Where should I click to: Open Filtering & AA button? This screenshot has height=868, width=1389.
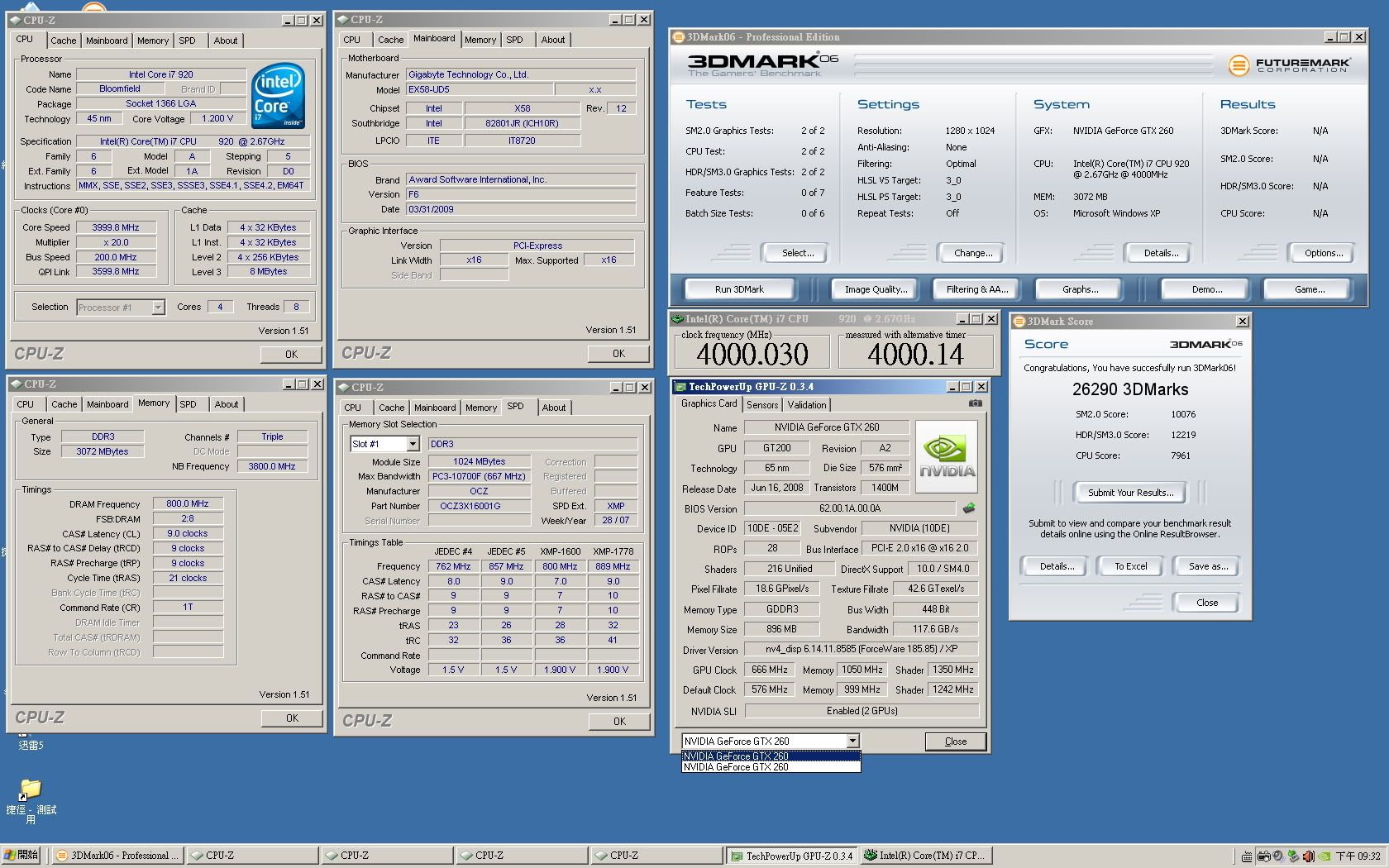(x=977, y=289)
